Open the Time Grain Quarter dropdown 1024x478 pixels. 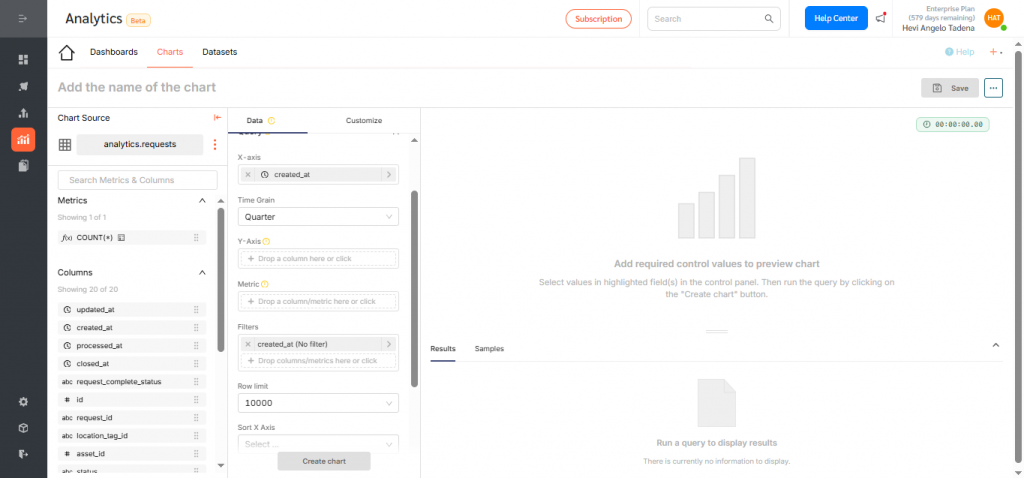pyautogui.click(x=318, y=216)
